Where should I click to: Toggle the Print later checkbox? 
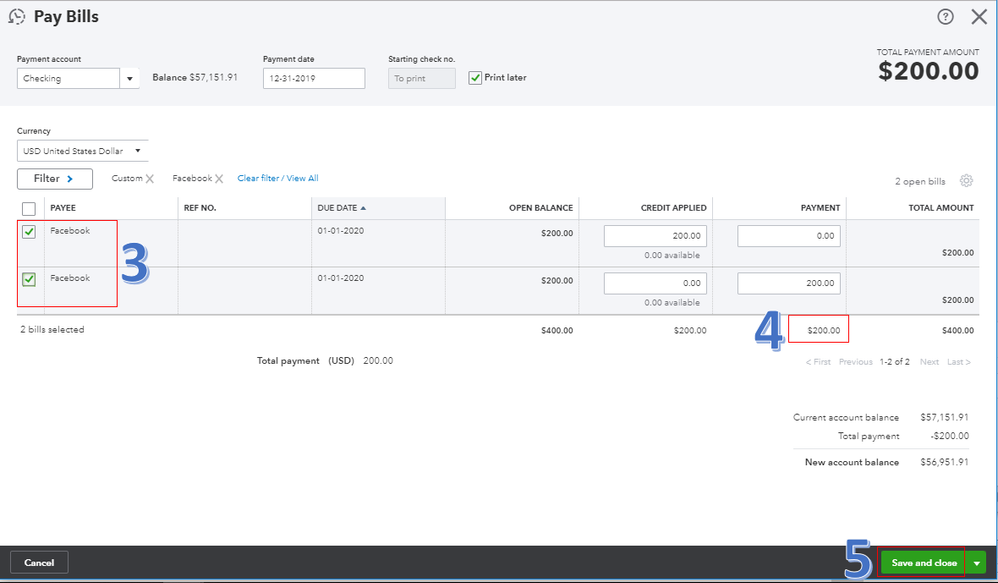pos(475,78)
